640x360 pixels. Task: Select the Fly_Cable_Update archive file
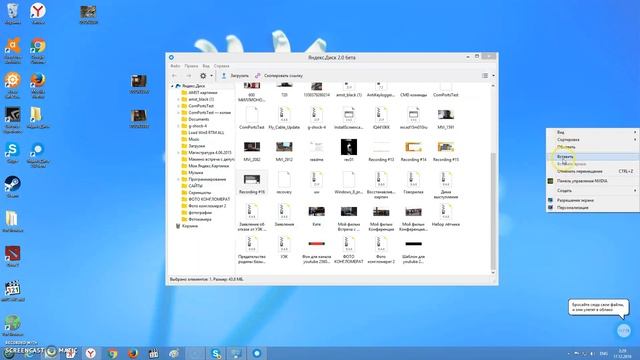pyautogui.click(x=284, y=118)
